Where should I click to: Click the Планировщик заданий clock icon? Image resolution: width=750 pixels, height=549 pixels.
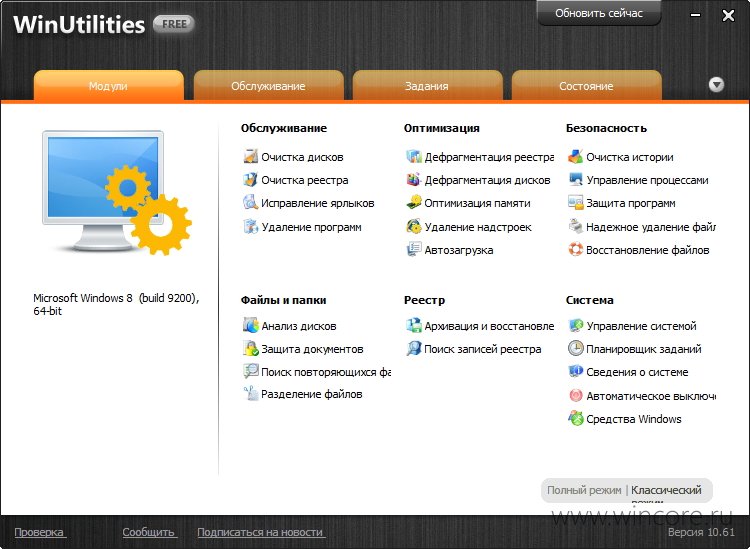(575, 349)
